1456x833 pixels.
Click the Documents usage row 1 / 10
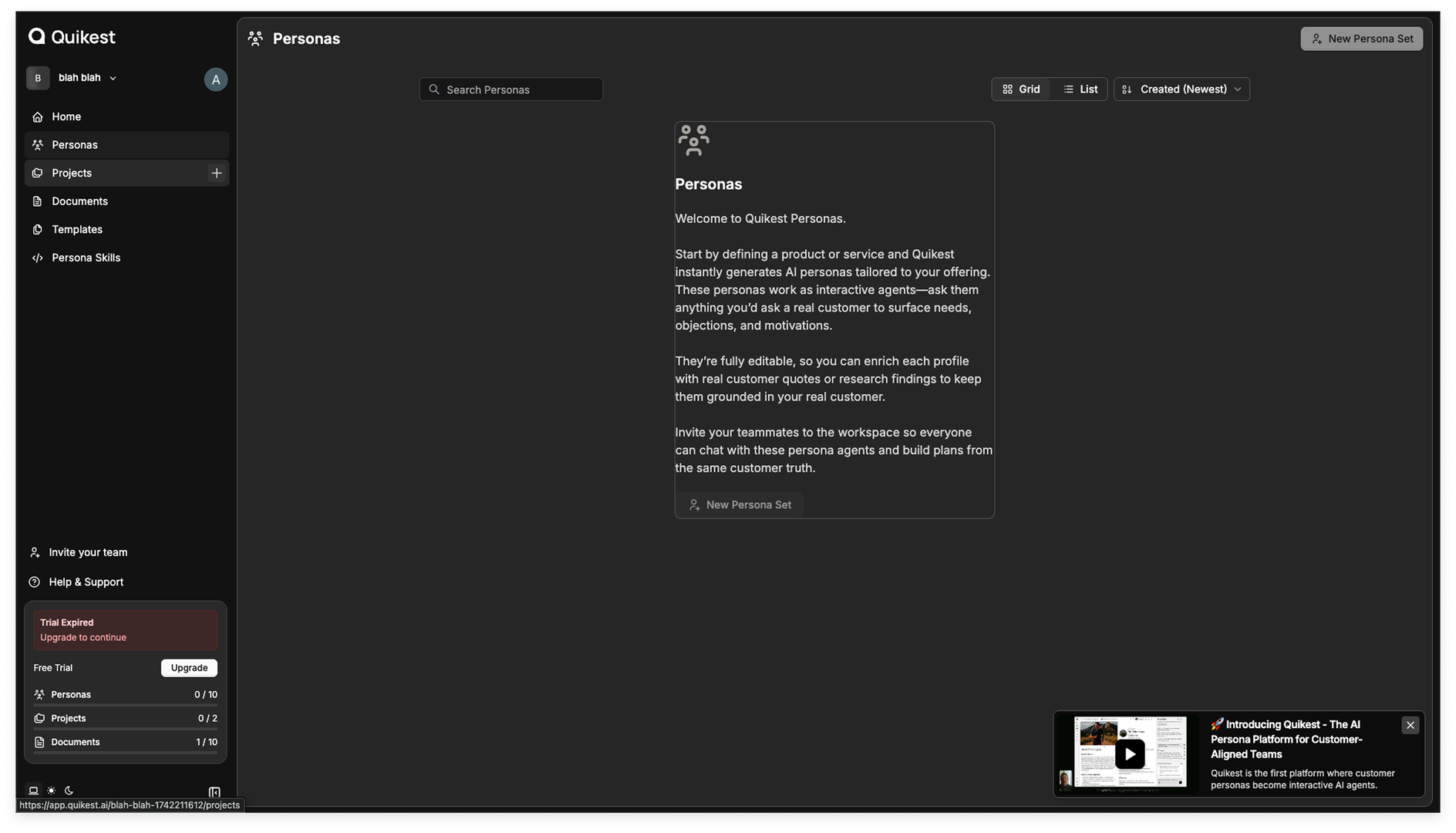coord(125,743)
